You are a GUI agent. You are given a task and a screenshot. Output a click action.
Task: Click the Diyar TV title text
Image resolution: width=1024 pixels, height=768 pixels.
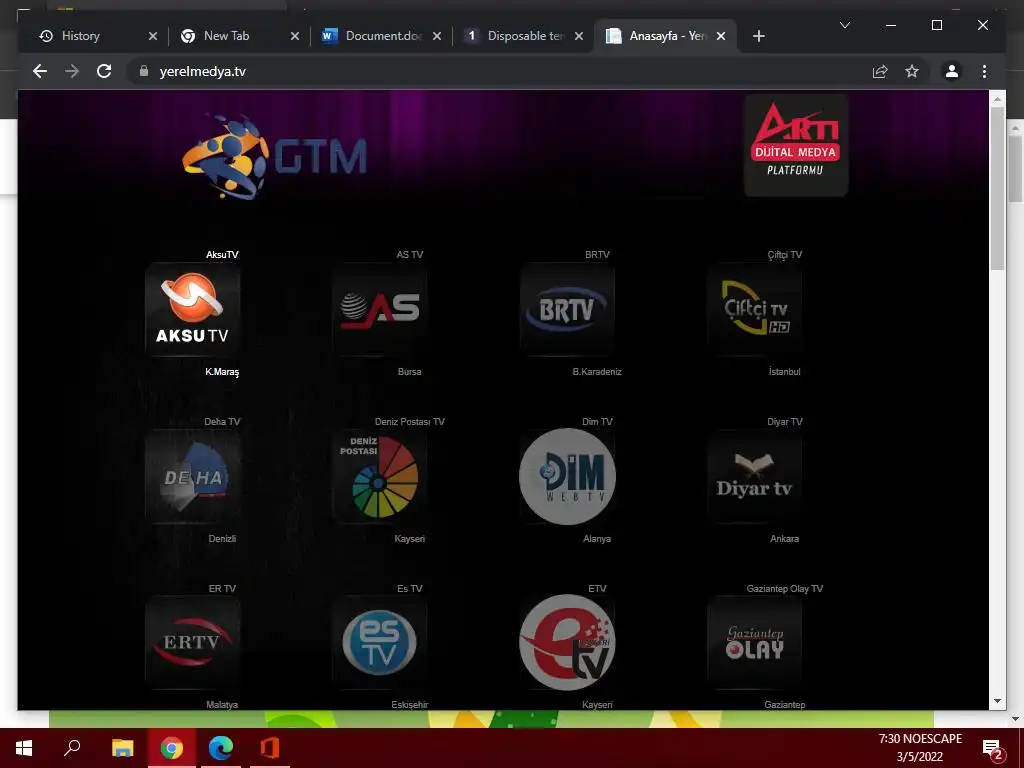coord(784,422)
